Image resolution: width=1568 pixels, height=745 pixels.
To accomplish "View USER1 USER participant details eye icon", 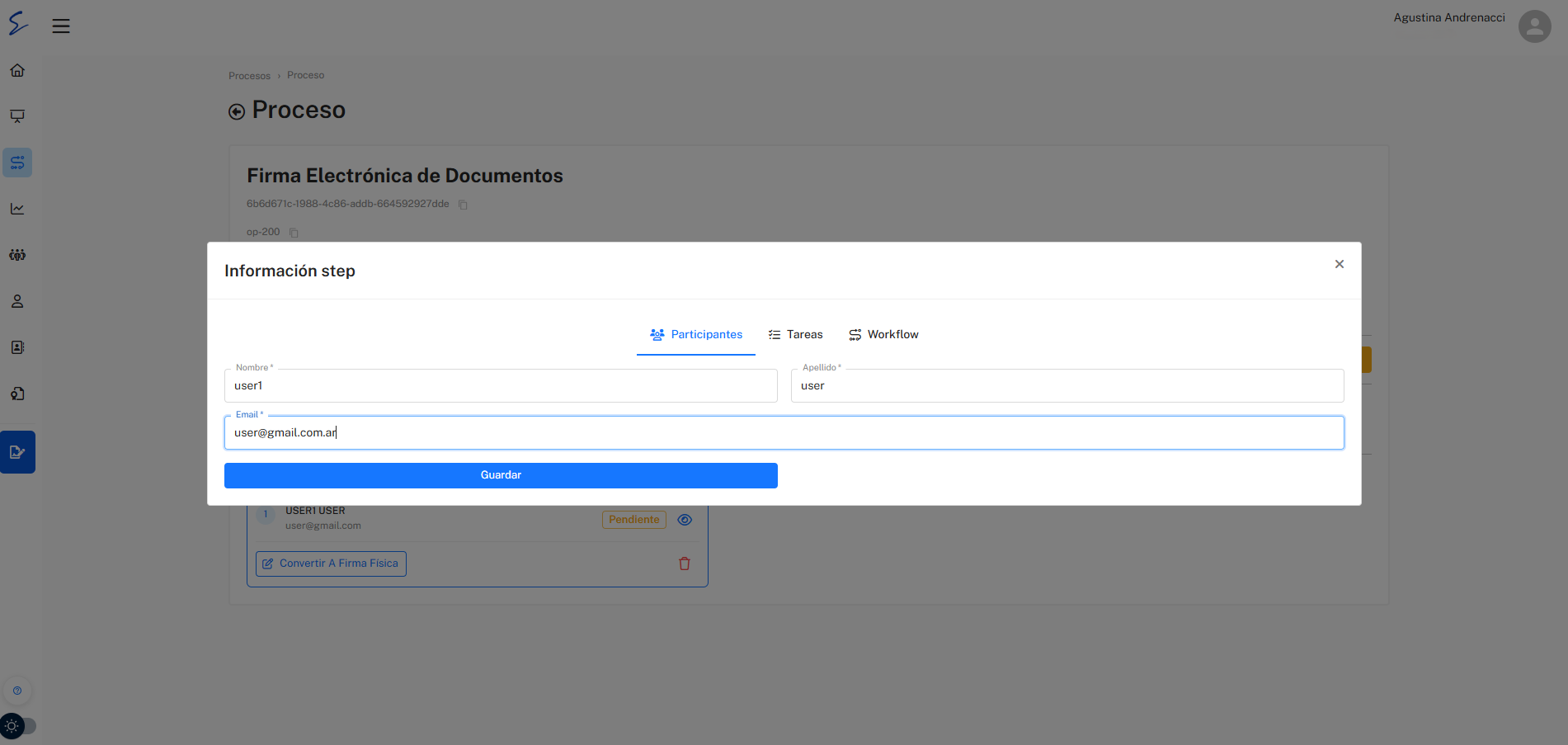I will pos(685,520).
